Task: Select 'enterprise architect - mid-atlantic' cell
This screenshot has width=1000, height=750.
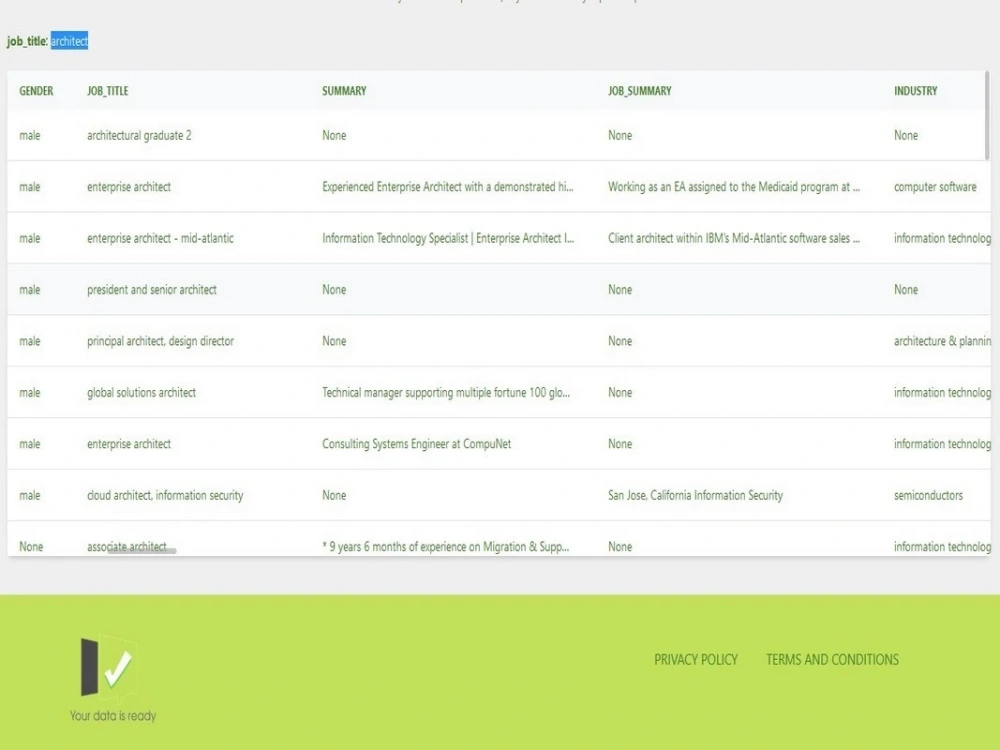Action: (x=160, y=238)
